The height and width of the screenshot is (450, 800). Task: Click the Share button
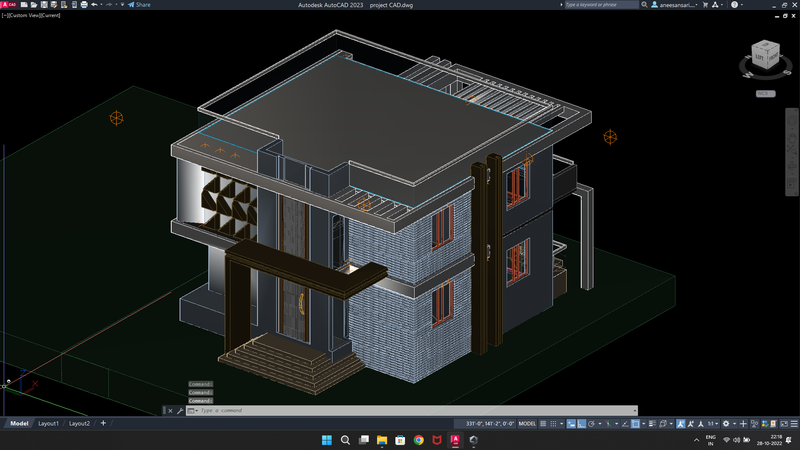click(x=139, y=5)
